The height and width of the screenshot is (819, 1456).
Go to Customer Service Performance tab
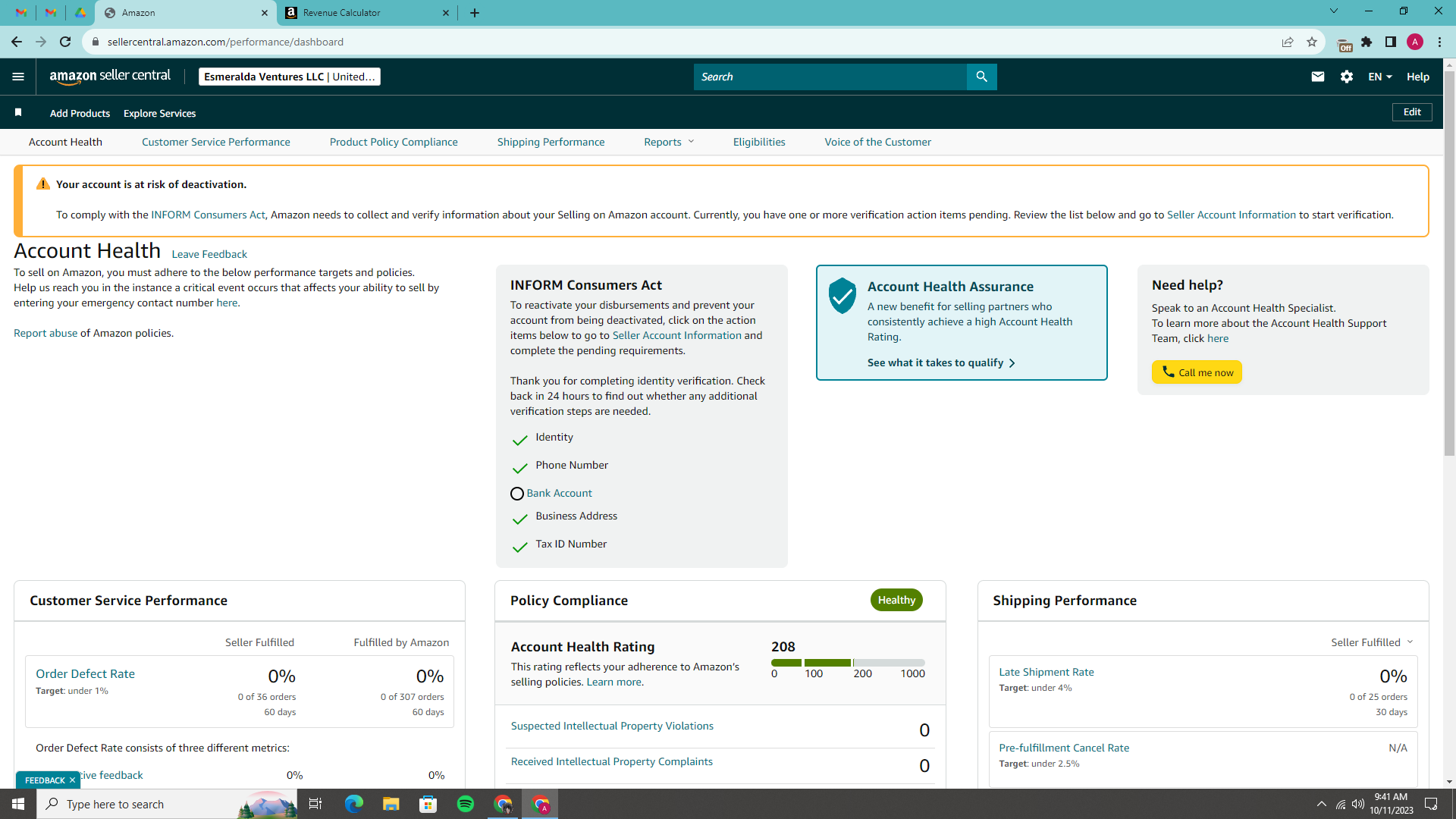tap(215, 142)
